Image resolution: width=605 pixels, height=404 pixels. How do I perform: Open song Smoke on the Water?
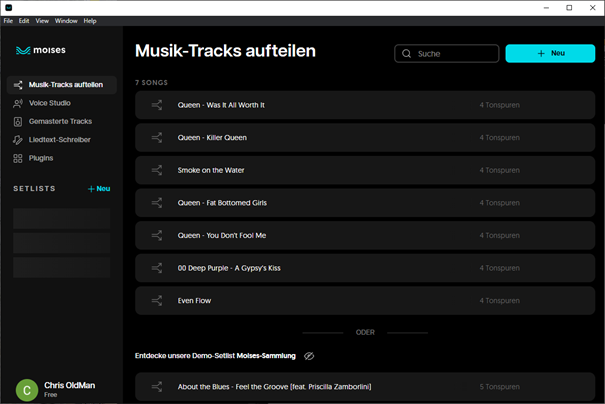click(x=365, y=170)
